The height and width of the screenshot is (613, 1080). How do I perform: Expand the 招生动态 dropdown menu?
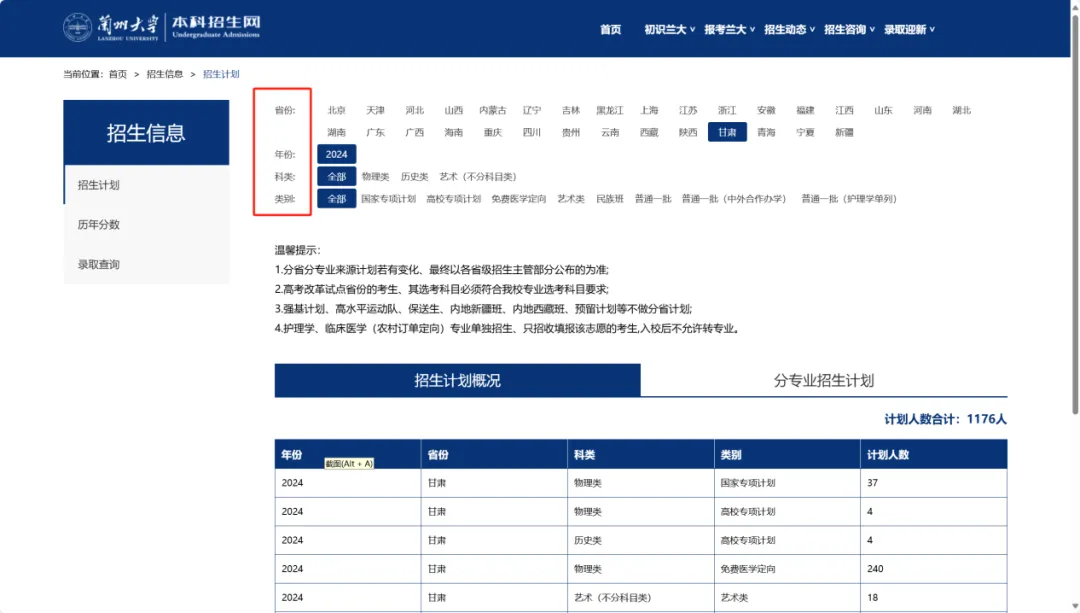click(789, 30)
